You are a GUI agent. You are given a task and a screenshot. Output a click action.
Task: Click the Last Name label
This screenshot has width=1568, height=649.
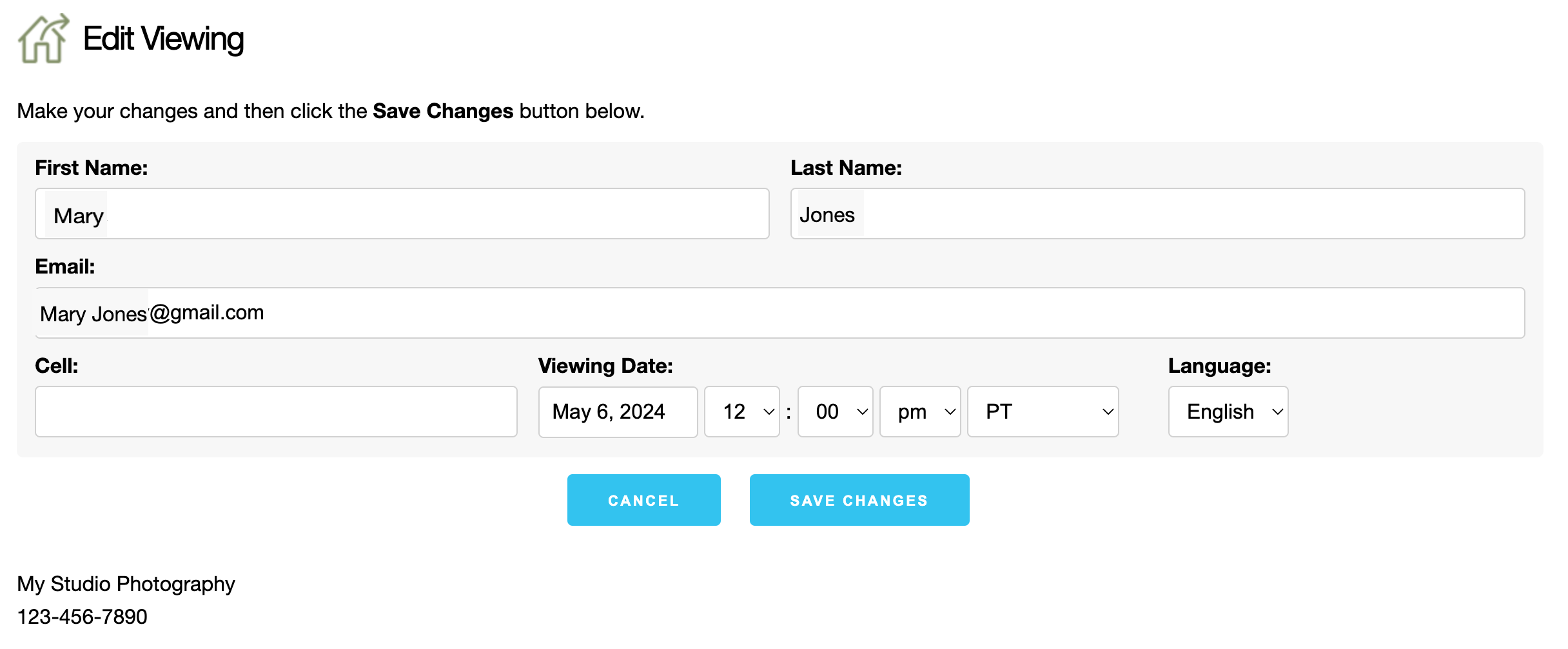[x=846, y=168]
